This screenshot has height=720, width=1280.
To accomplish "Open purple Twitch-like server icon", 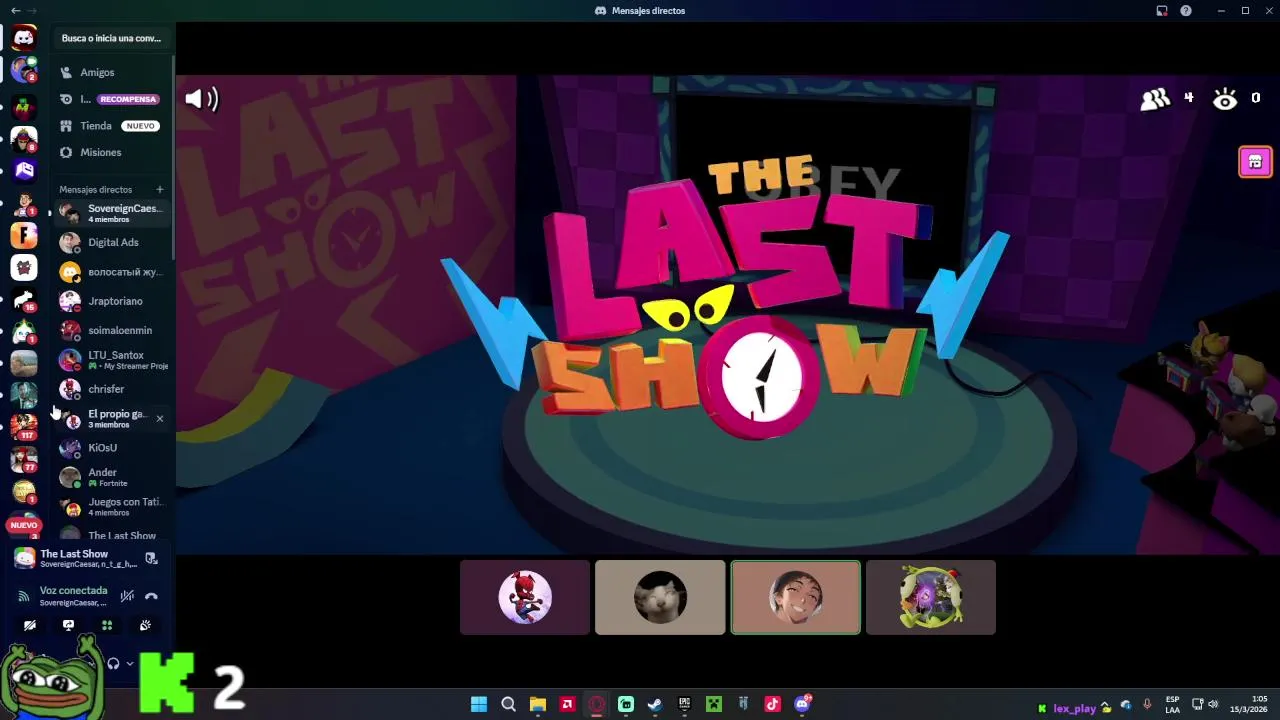I will click(x=24, y=170).
